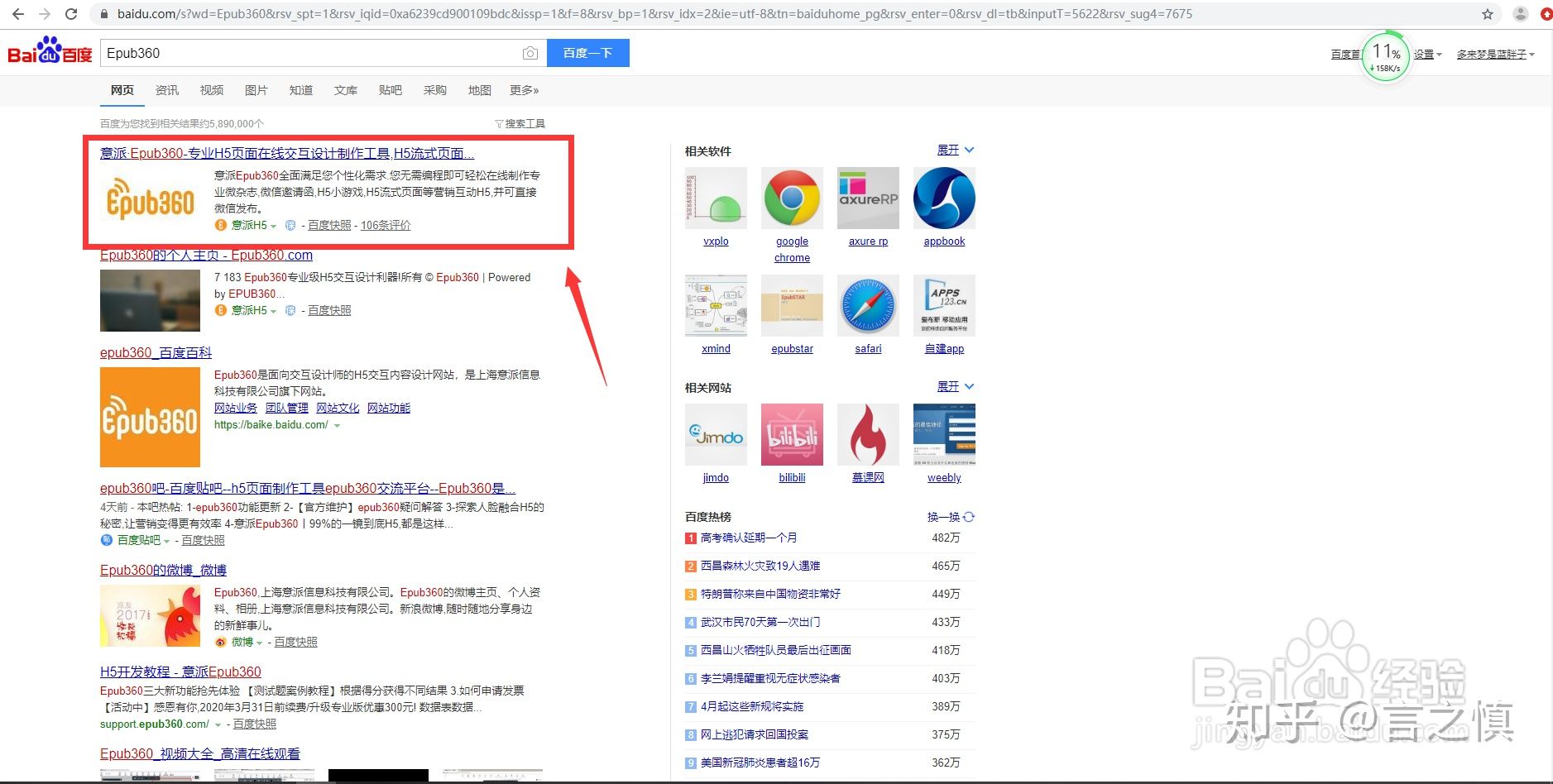Screen dimensions: 1553x784
Task: Open Epub360的个人主页 result link
Action: tap(206, 256)
